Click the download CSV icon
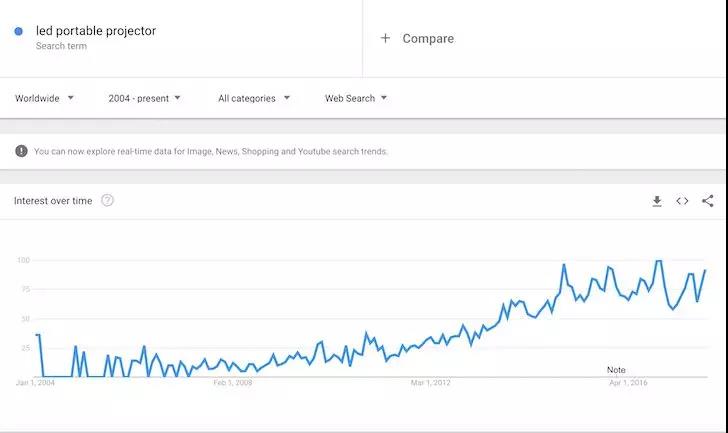 657,201
